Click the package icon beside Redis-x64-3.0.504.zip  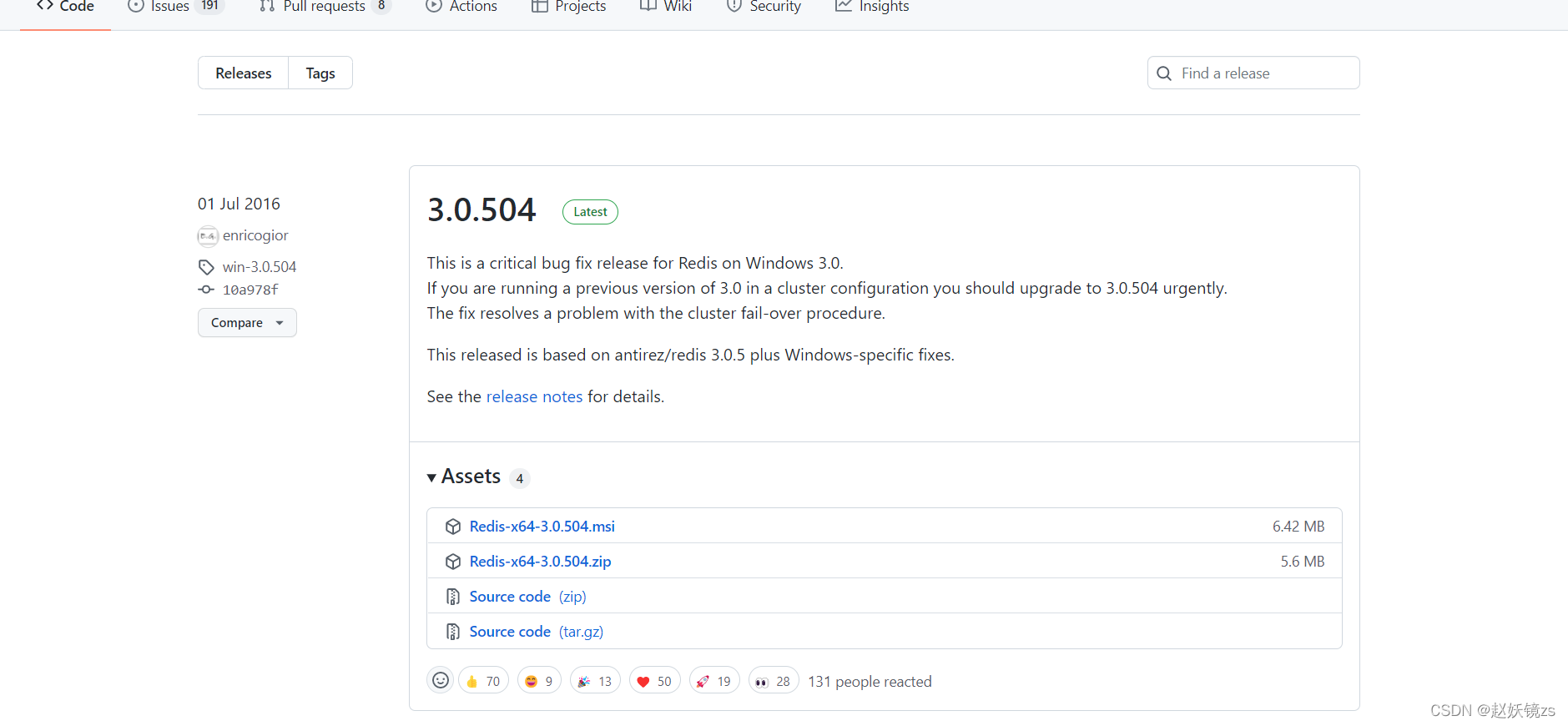(x=453, y=562)
